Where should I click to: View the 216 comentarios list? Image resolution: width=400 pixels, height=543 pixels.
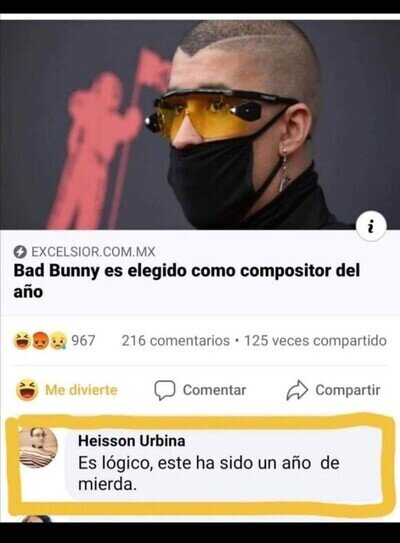pyautogui.click(x=176, y=341)
